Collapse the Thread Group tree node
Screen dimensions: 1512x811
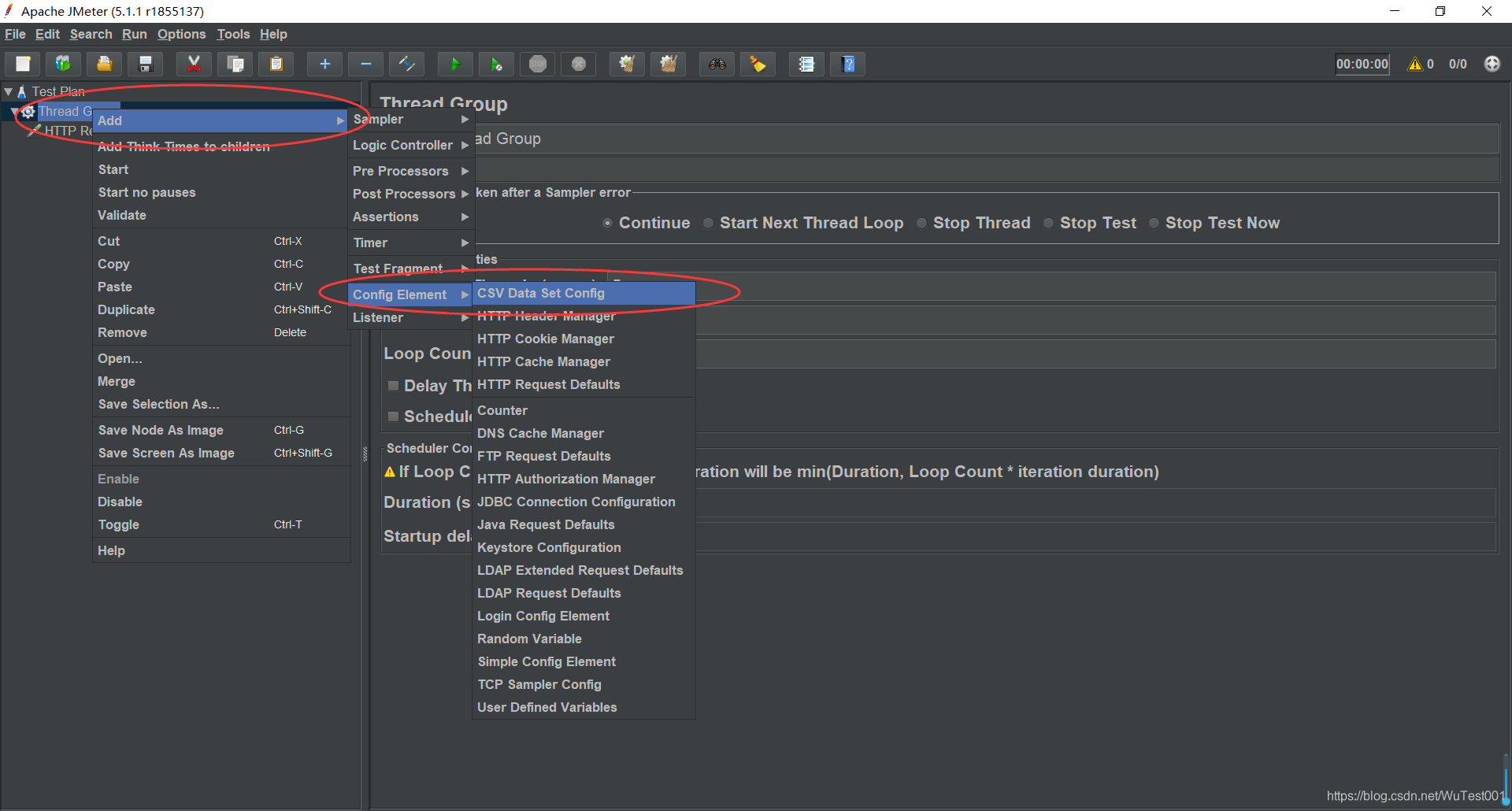[x=14, y=112]
